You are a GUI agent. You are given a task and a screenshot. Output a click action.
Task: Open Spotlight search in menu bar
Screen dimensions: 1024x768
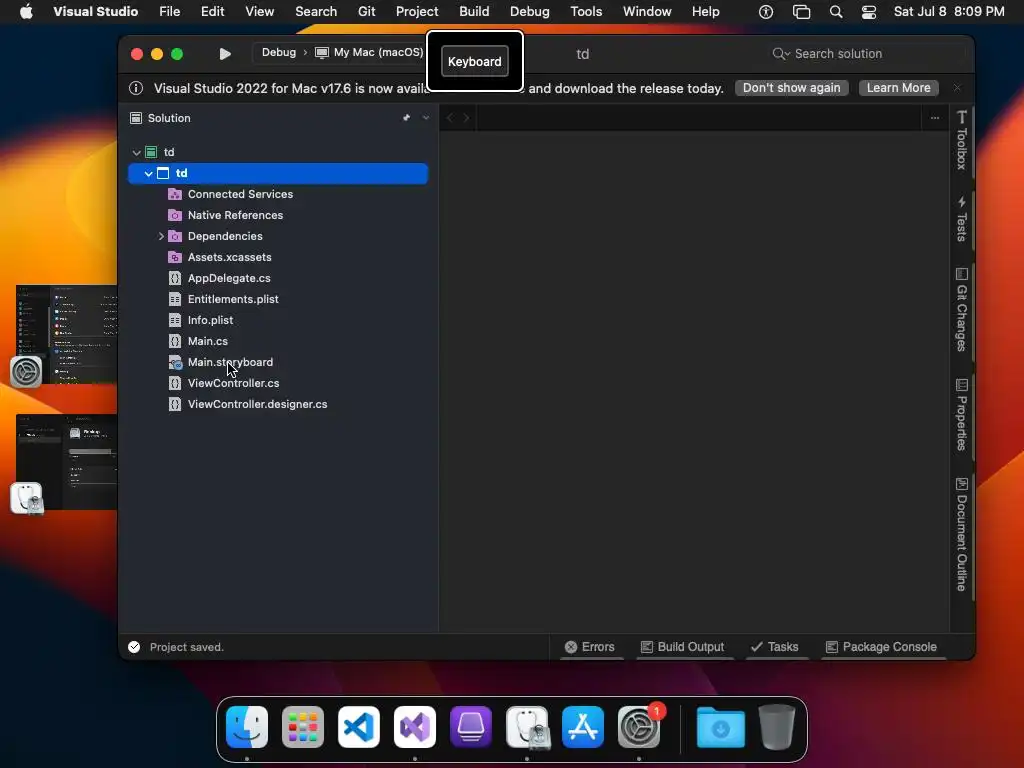point(835,12)
